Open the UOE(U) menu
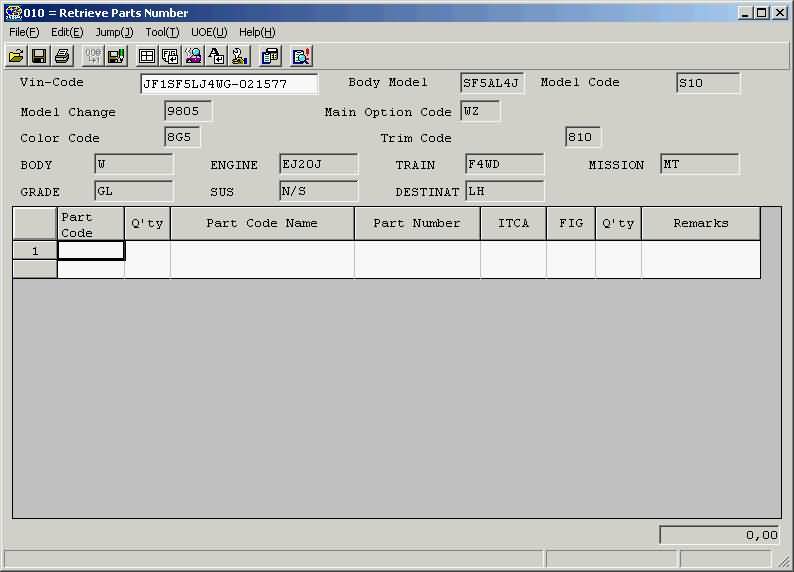 pos(209,32)
